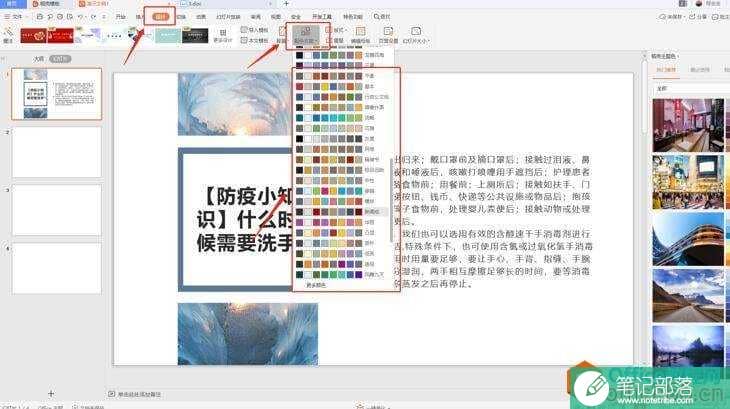
Task: Pick the city billboard street picture thumbnail
Action: click(x=688, y=182)
